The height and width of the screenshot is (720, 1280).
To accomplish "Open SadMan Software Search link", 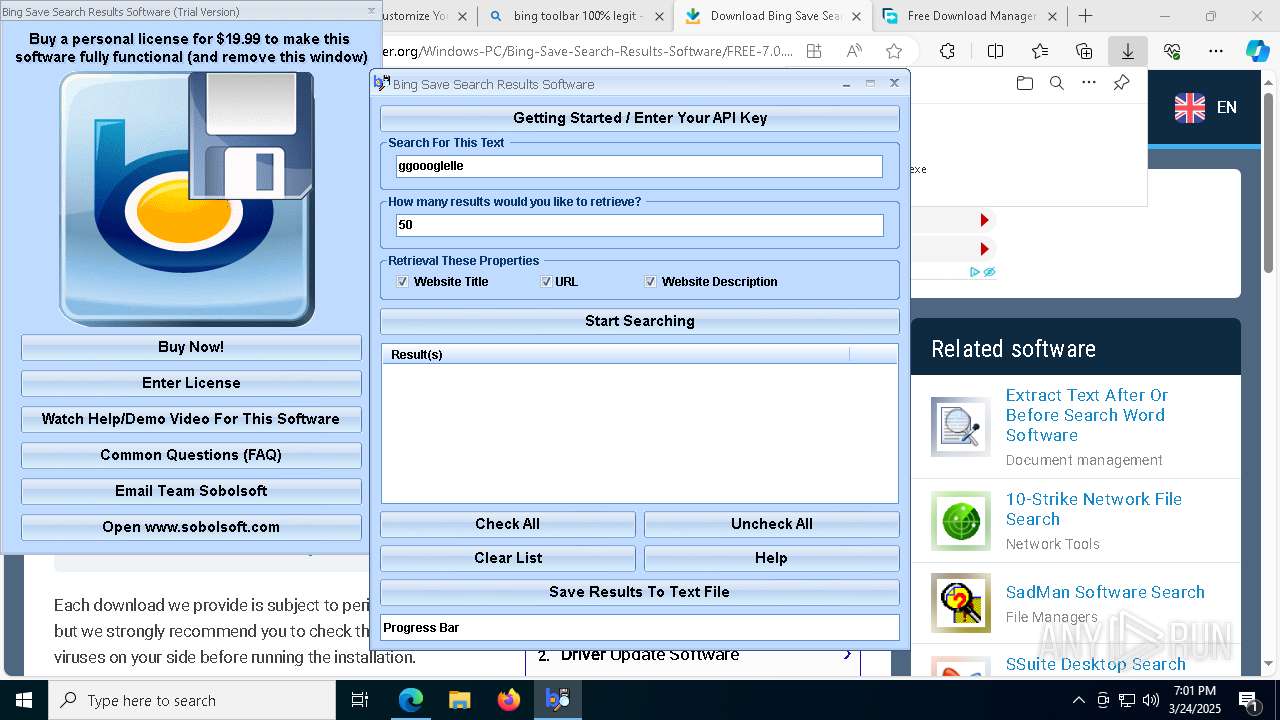I will 1105,592.
